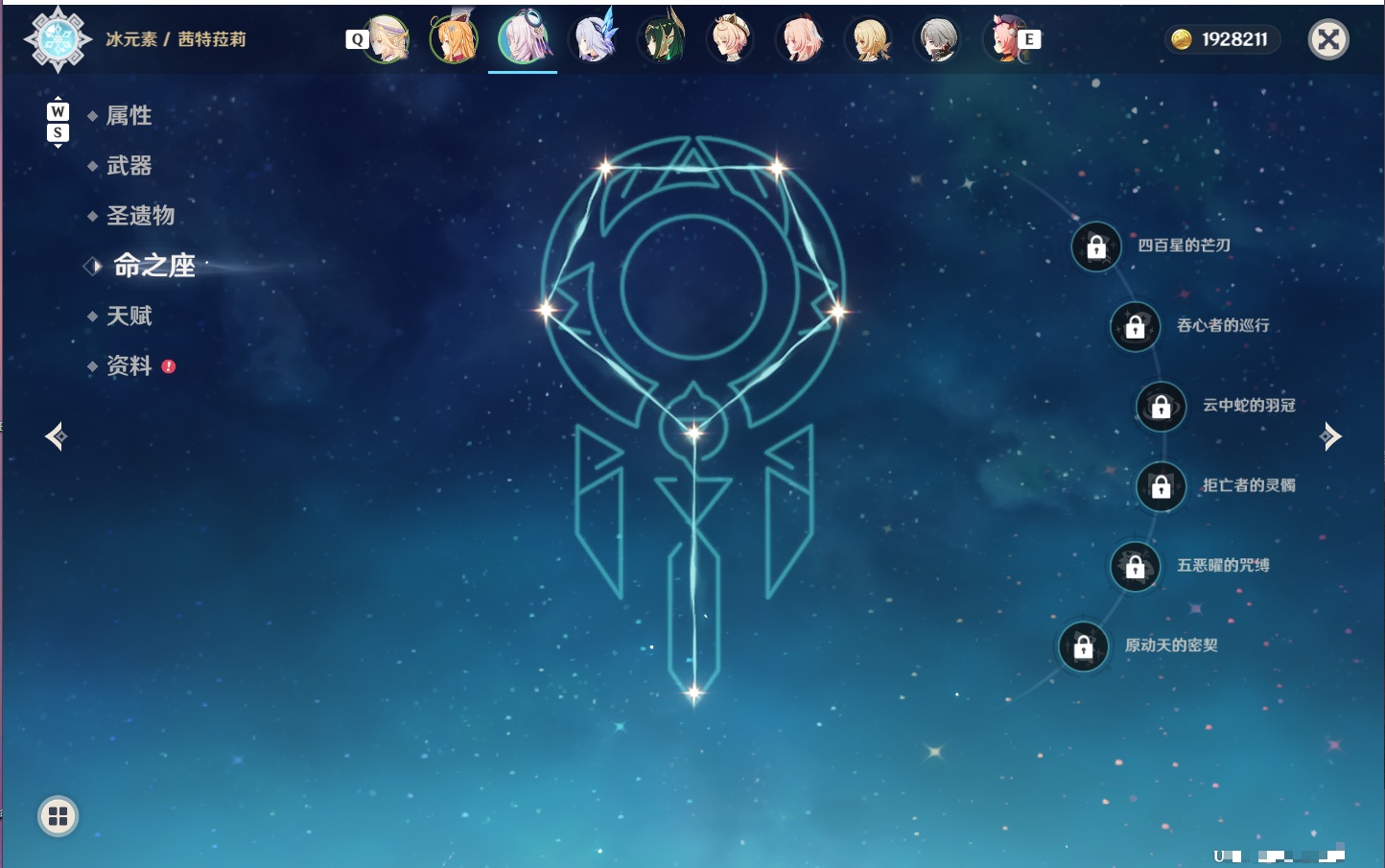Open locked constellation 云中蛇的羽冠

click(x=1162, y=406)
